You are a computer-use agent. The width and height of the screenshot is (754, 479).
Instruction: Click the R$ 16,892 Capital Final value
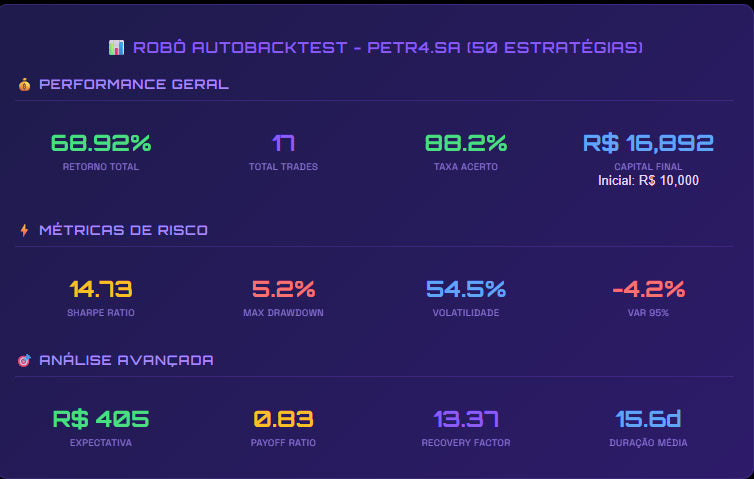[x=648, y=143]
